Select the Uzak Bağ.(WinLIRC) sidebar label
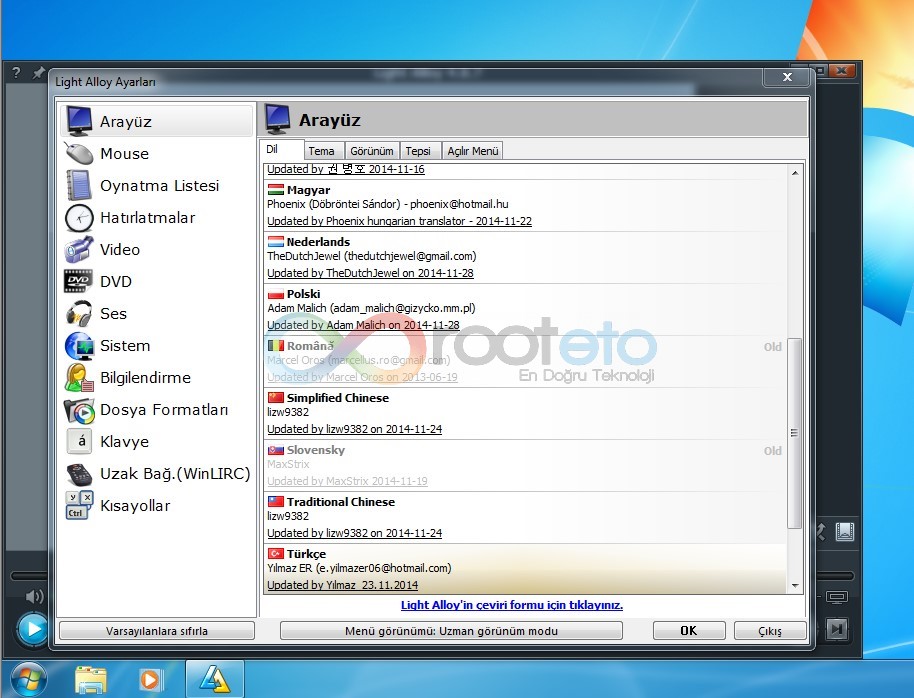Viewport: 914px width, 698px height. (175, 473)
